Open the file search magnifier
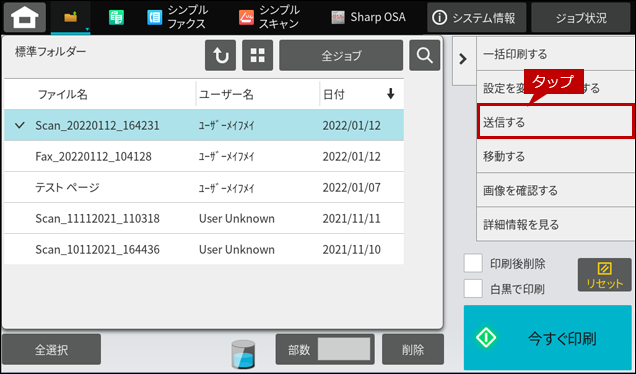Screen dimensions: 636x374 pos(425,56)
